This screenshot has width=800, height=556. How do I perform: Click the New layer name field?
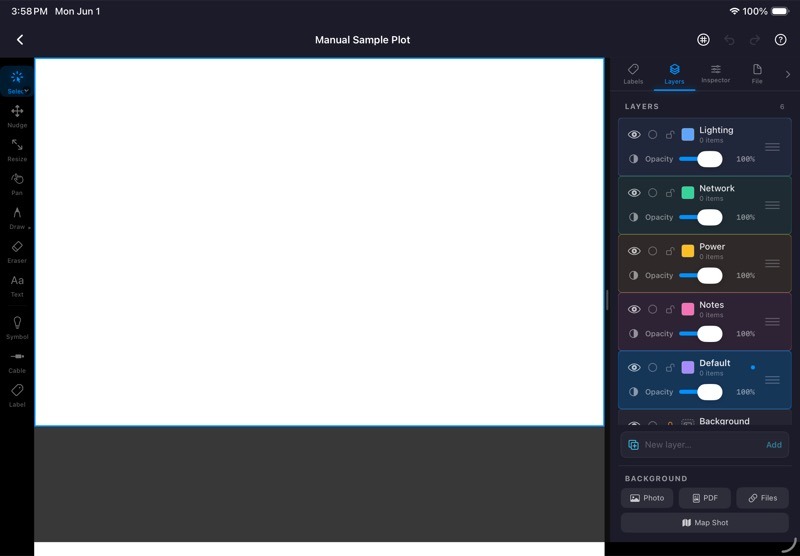click(x=702, y=445)
